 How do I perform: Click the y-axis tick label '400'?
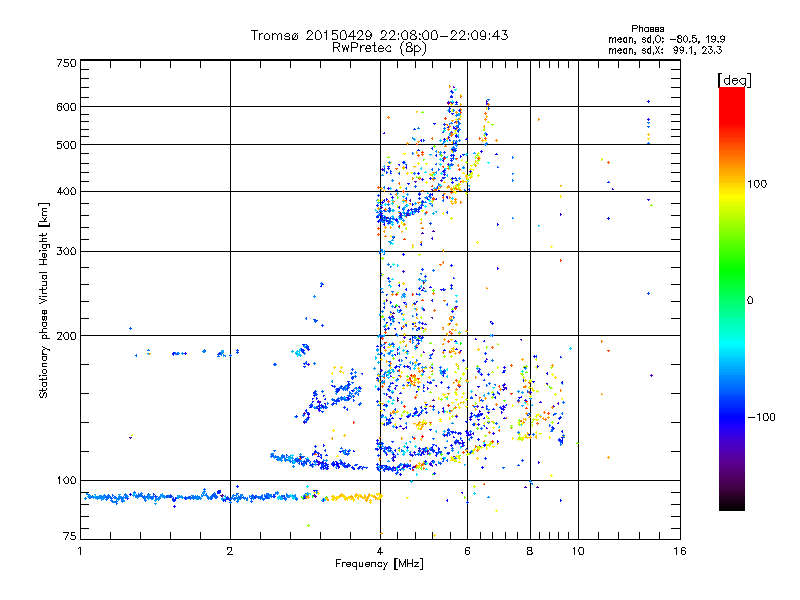(66, 191)
